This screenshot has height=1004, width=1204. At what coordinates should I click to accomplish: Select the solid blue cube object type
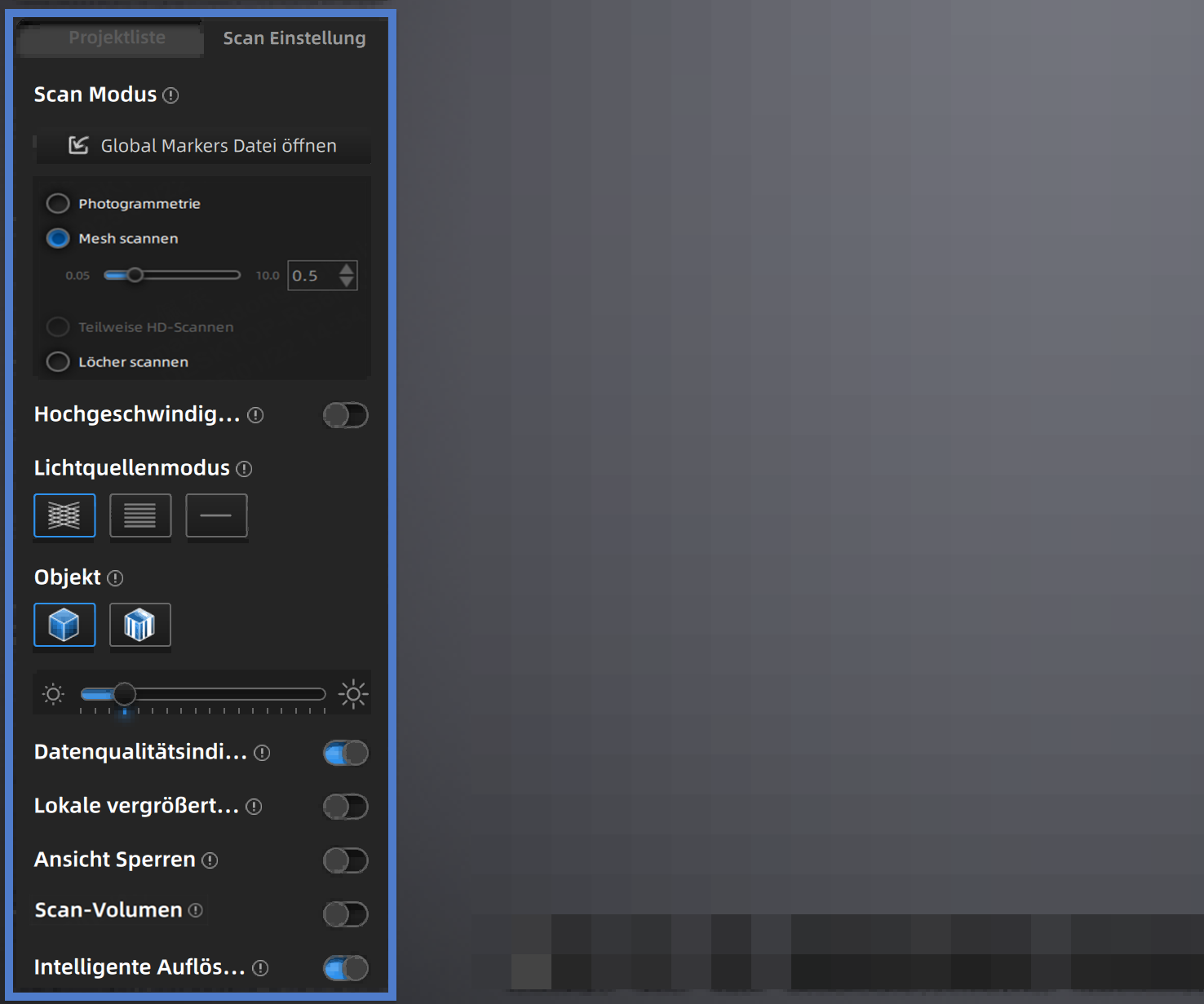pyautogui.click(x=64, y=625)
